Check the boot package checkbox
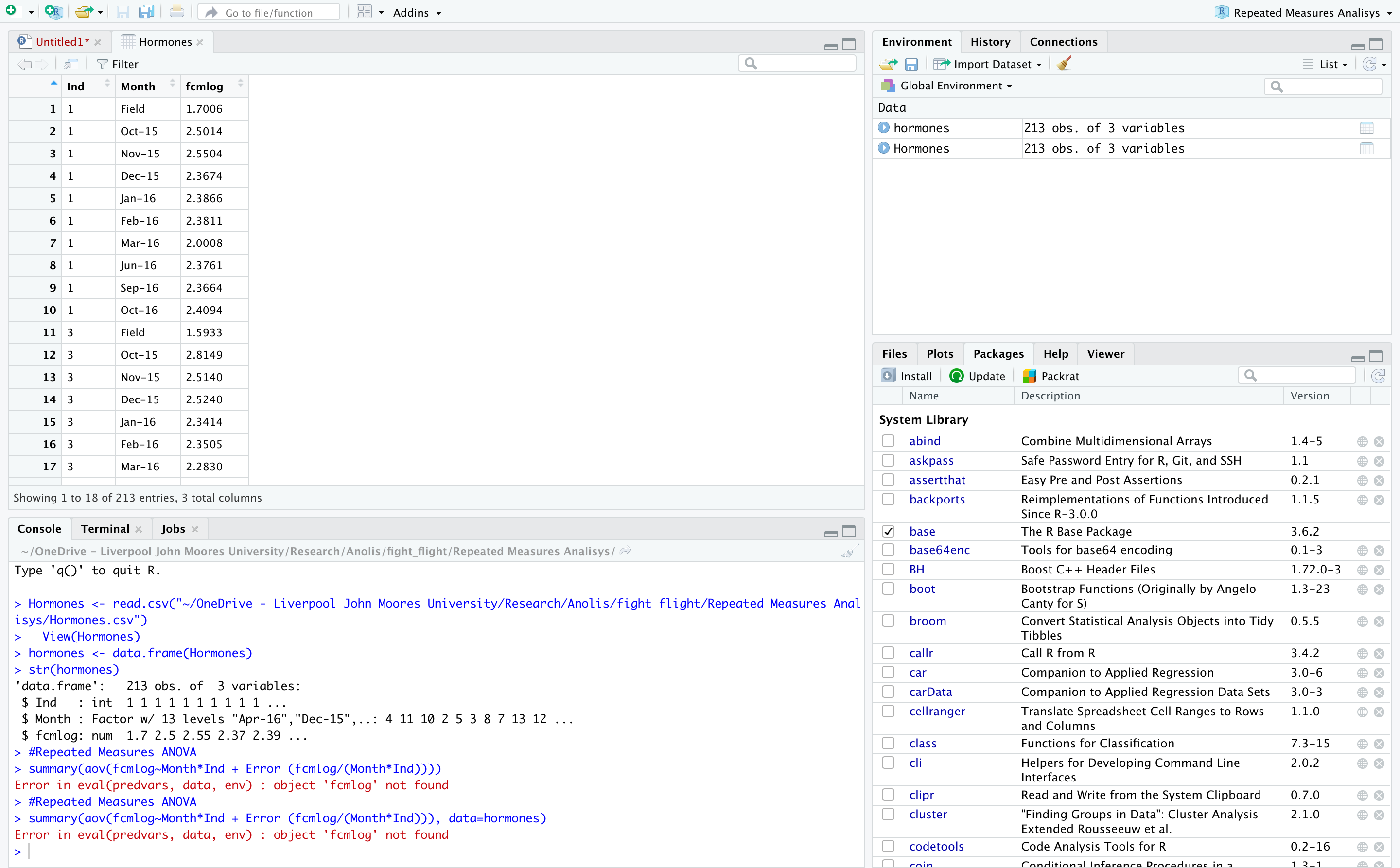 click(x=888, y=589)
